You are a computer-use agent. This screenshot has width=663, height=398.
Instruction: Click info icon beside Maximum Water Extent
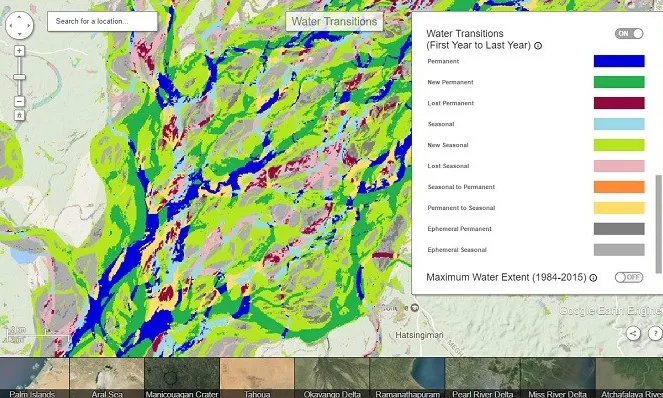[593, 278]
